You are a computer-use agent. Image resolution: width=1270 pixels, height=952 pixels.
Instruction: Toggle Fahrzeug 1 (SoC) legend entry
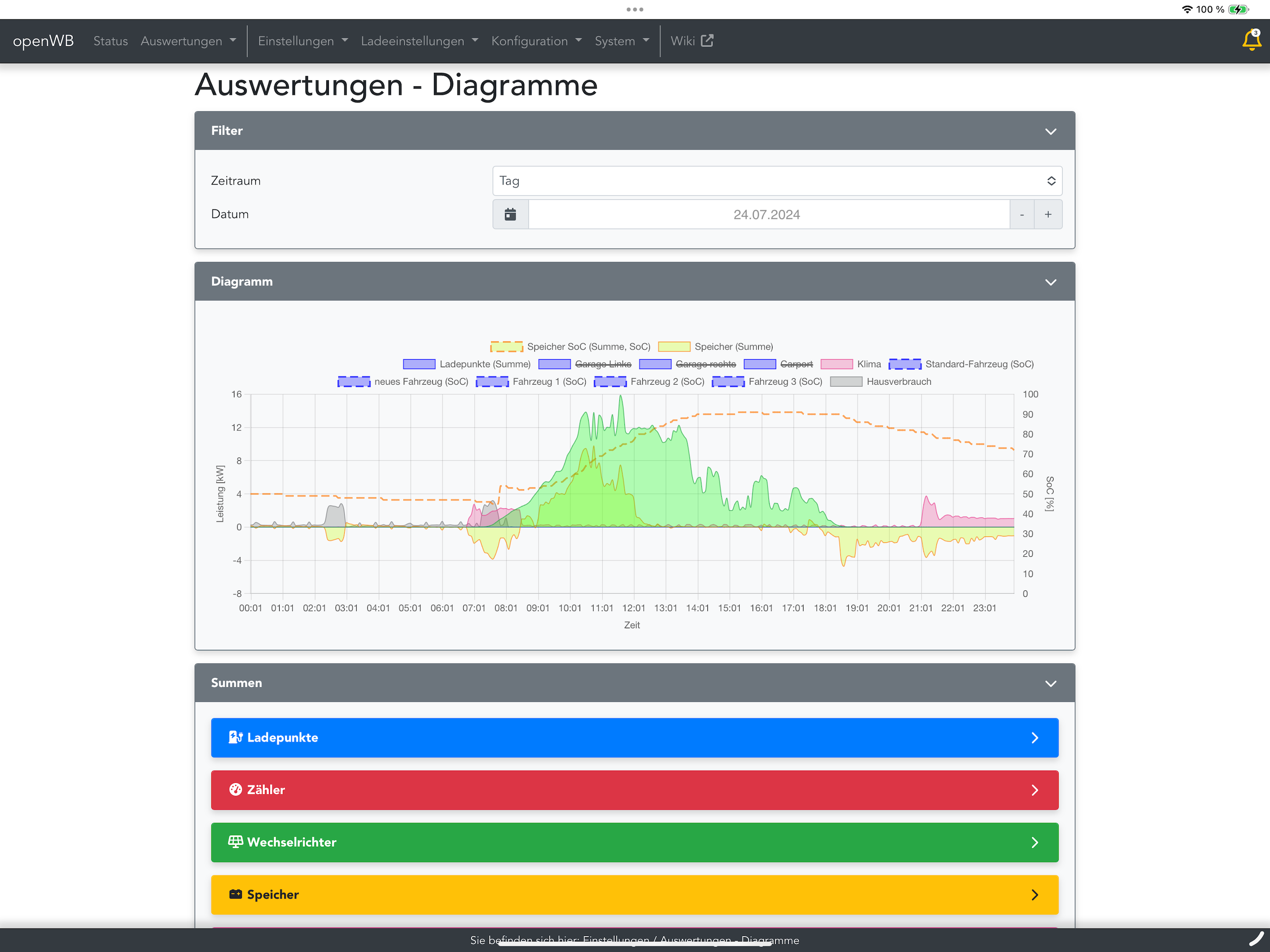(x=531, y=381)
